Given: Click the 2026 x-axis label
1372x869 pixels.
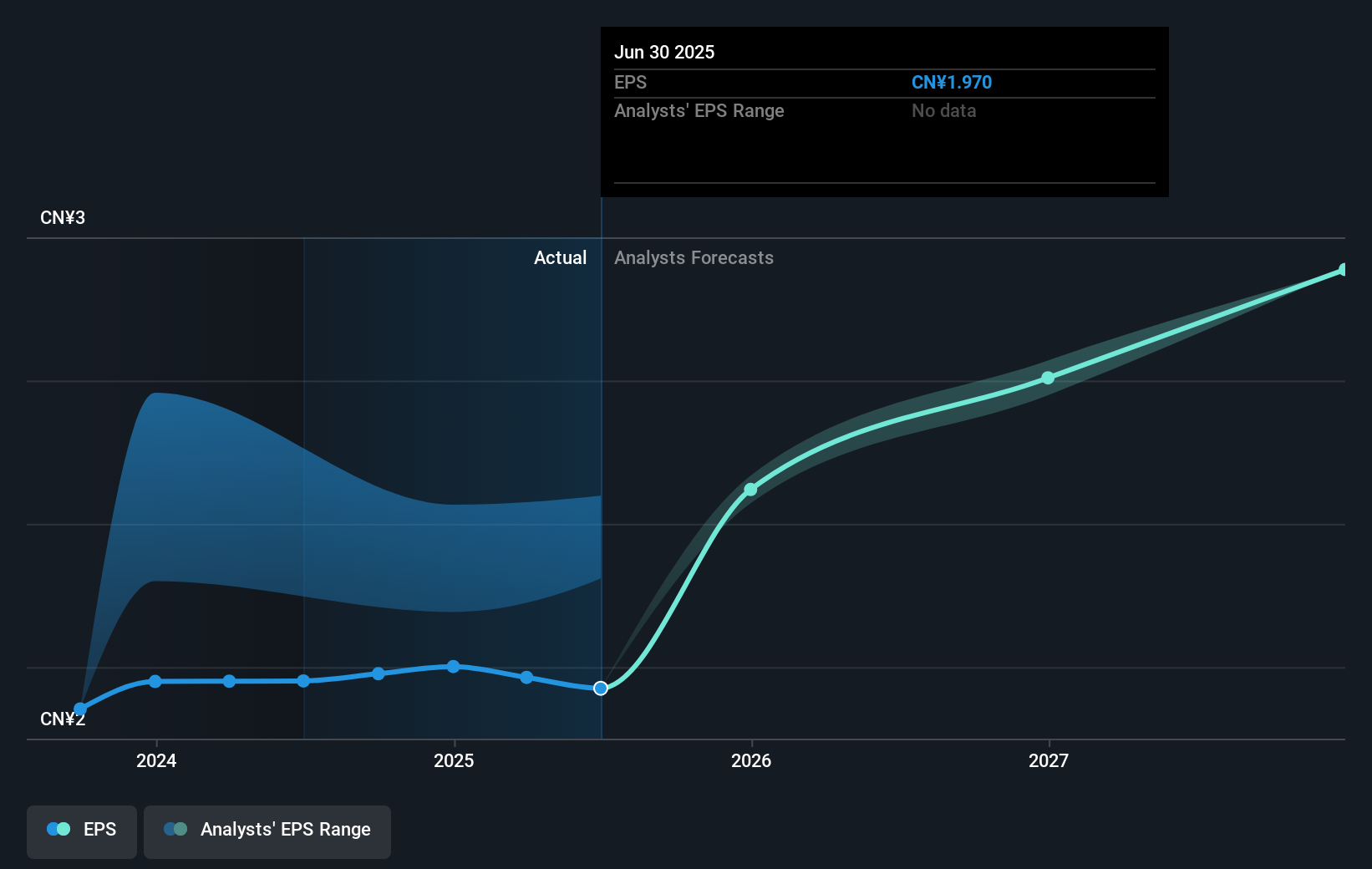Looking at the screenshot, I should 751,760.
